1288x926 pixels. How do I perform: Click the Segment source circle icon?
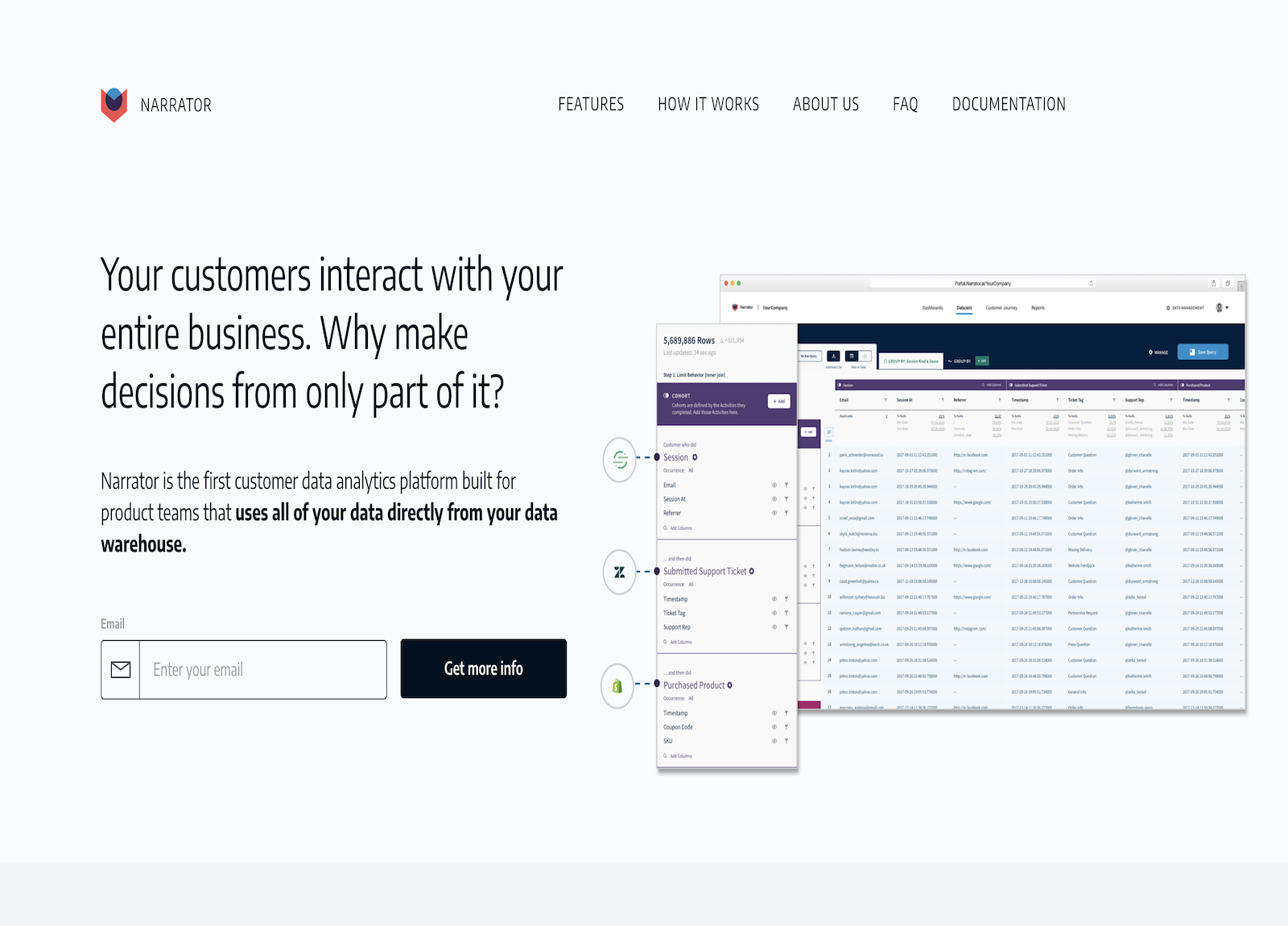[620, 460]
